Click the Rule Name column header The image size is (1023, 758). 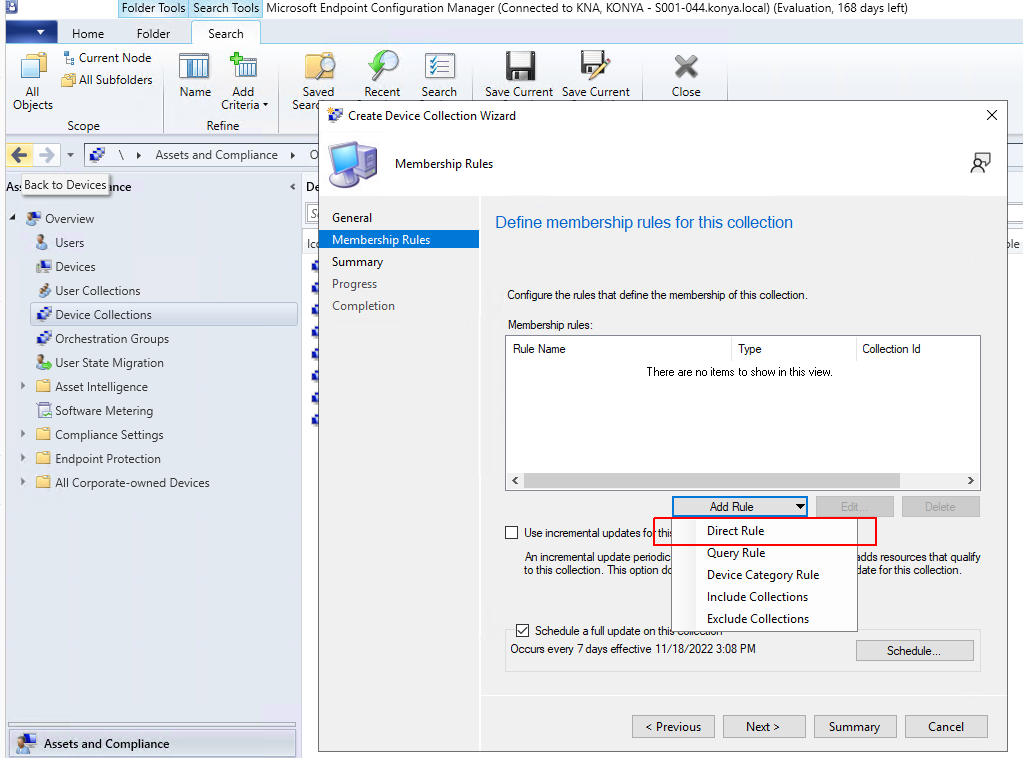pyautogui.click(x=618, y=349)
